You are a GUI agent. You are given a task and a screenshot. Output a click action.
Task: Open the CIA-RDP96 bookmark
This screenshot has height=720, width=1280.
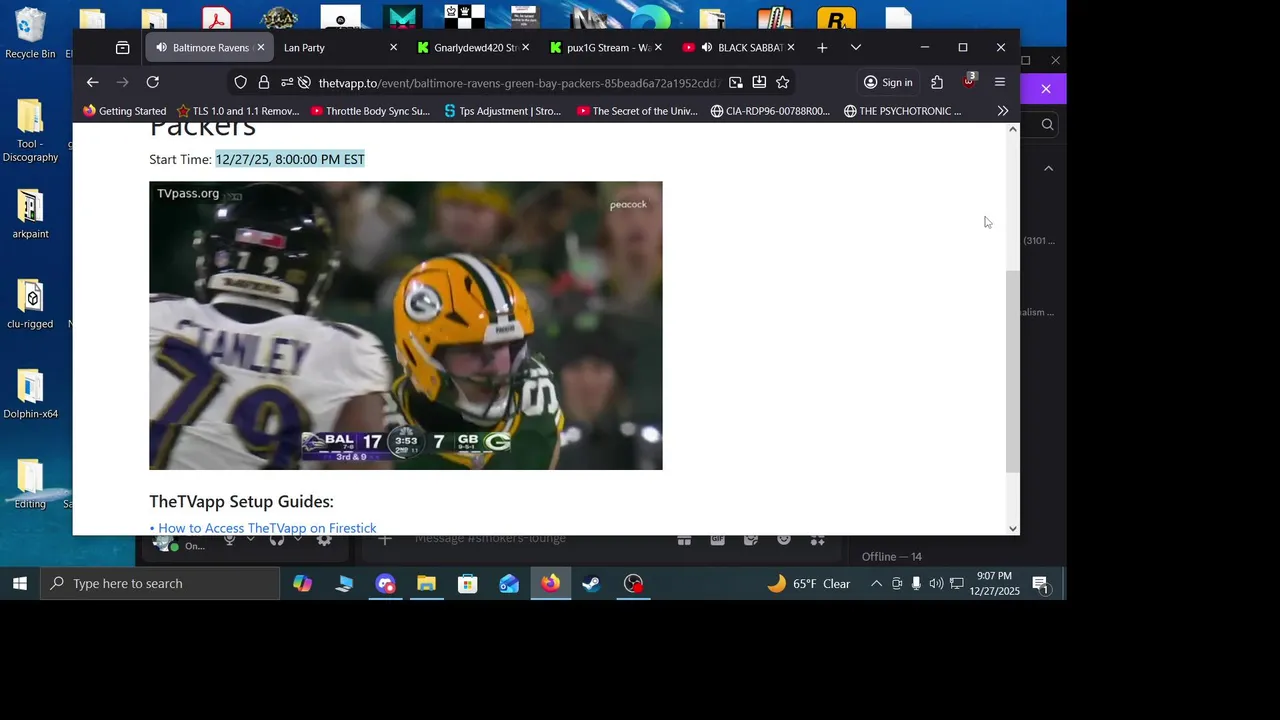pos(770,111)
